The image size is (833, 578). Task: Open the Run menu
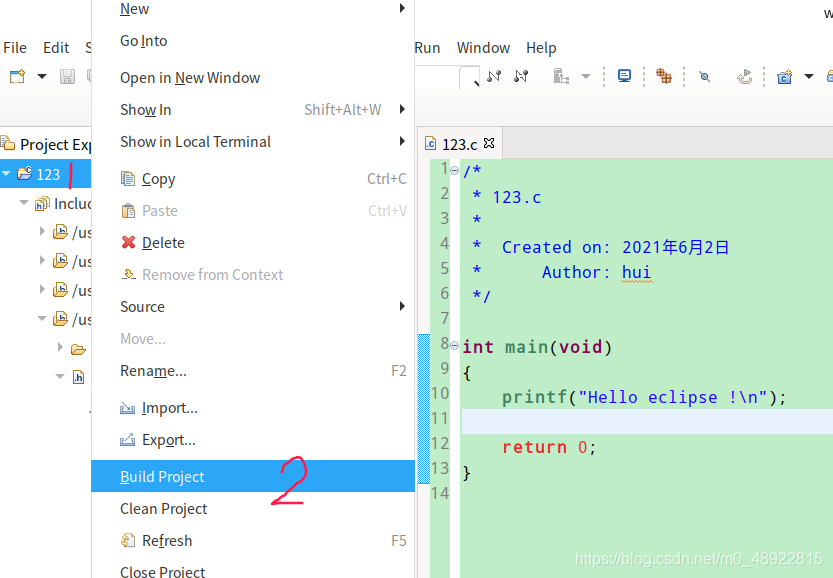pos(427,48)
